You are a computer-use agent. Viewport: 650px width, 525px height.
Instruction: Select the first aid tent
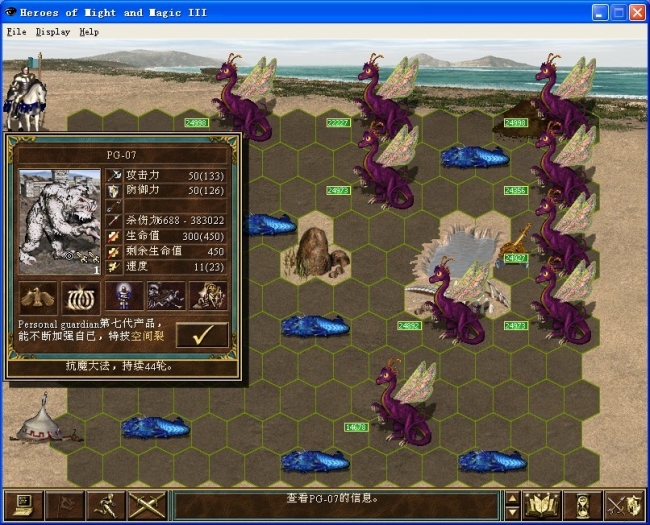41,421
